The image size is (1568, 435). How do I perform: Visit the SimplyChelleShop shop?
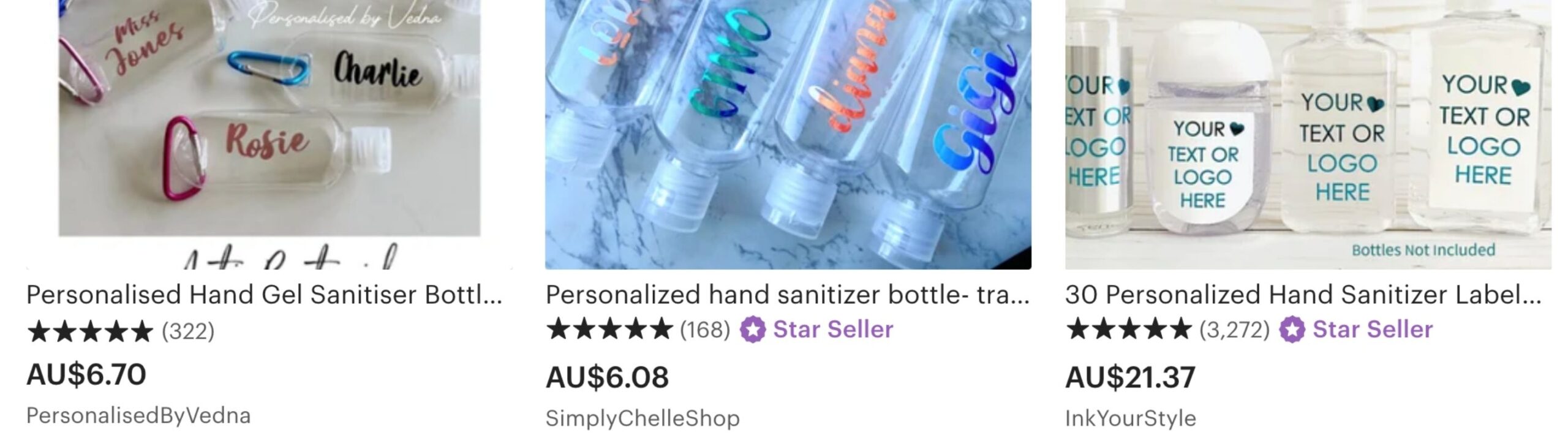click(643, 418)
